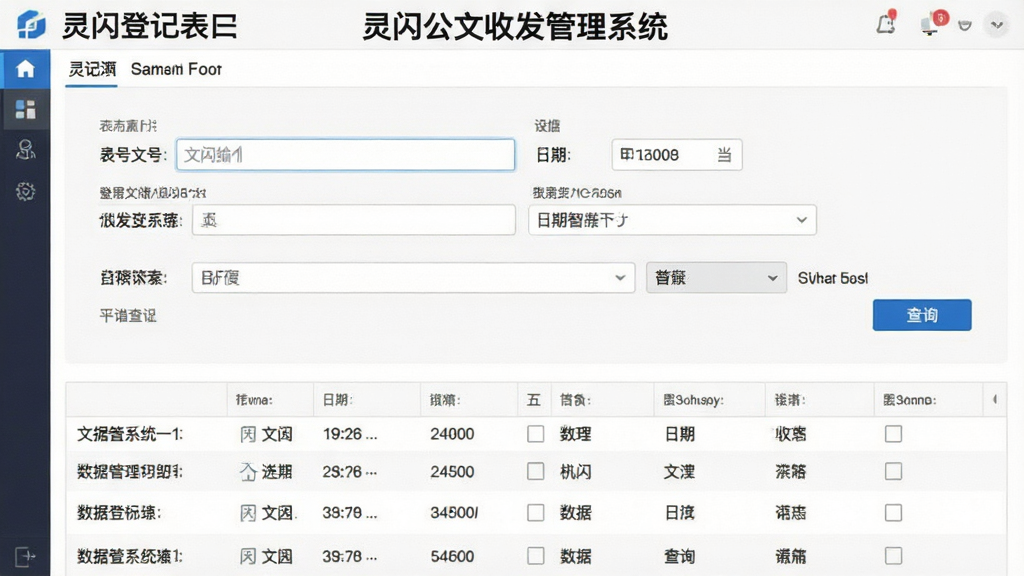1024x576 pixels.
Task: Tick the first checkbox in 24000 row
Action: (x=536, y=434)
